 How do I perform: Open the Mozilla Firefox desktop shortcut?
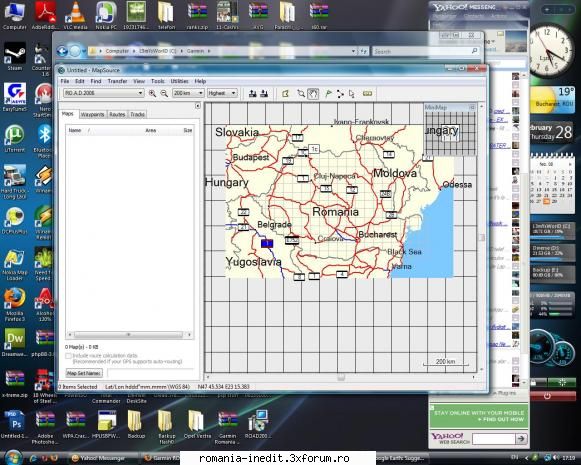[14, 305]
